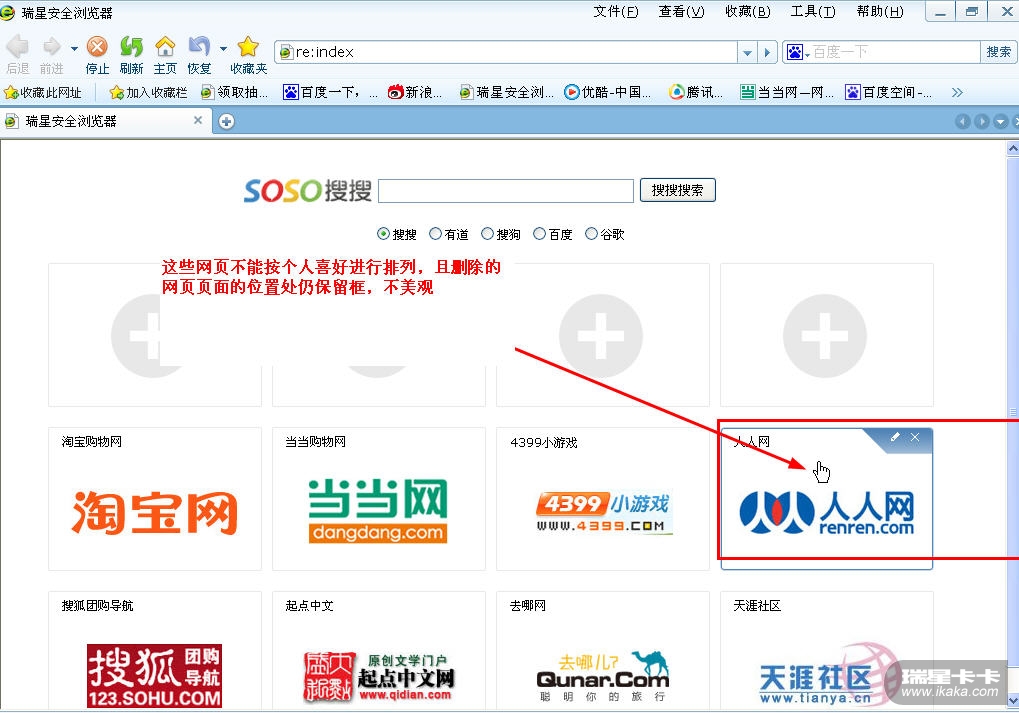The height and width of the screenshot is (713, 1019).
Task: Click the address bar Go arrow
Action: (x=767, y=52)
